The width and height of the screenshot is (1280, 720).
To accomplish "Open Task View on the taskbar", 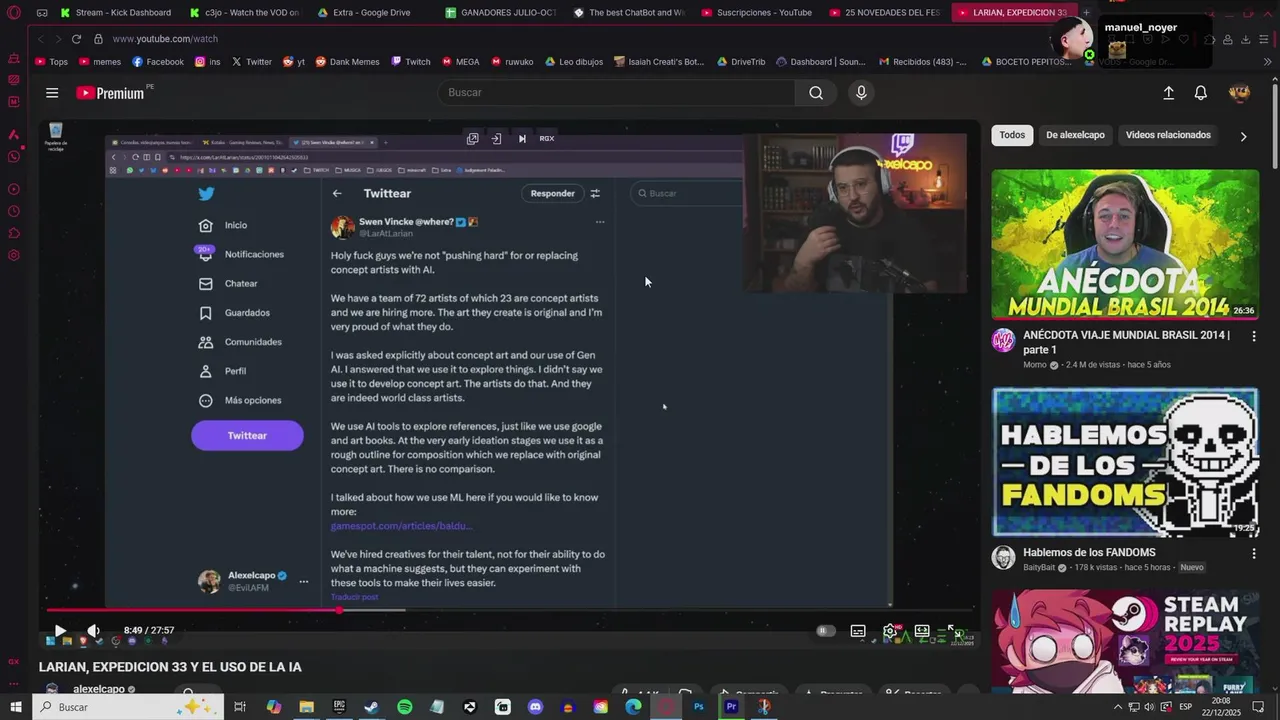I will point(239,707).
